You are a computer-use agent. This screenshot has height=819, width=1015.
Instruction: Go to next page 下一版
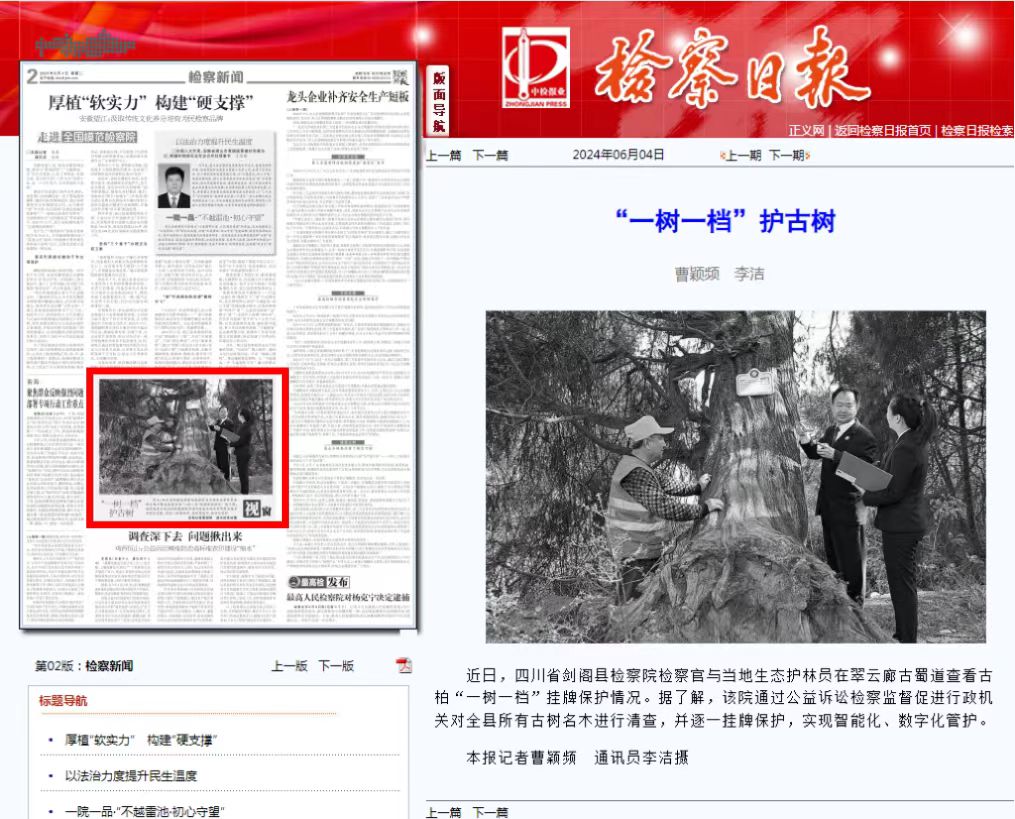point(336,666)
